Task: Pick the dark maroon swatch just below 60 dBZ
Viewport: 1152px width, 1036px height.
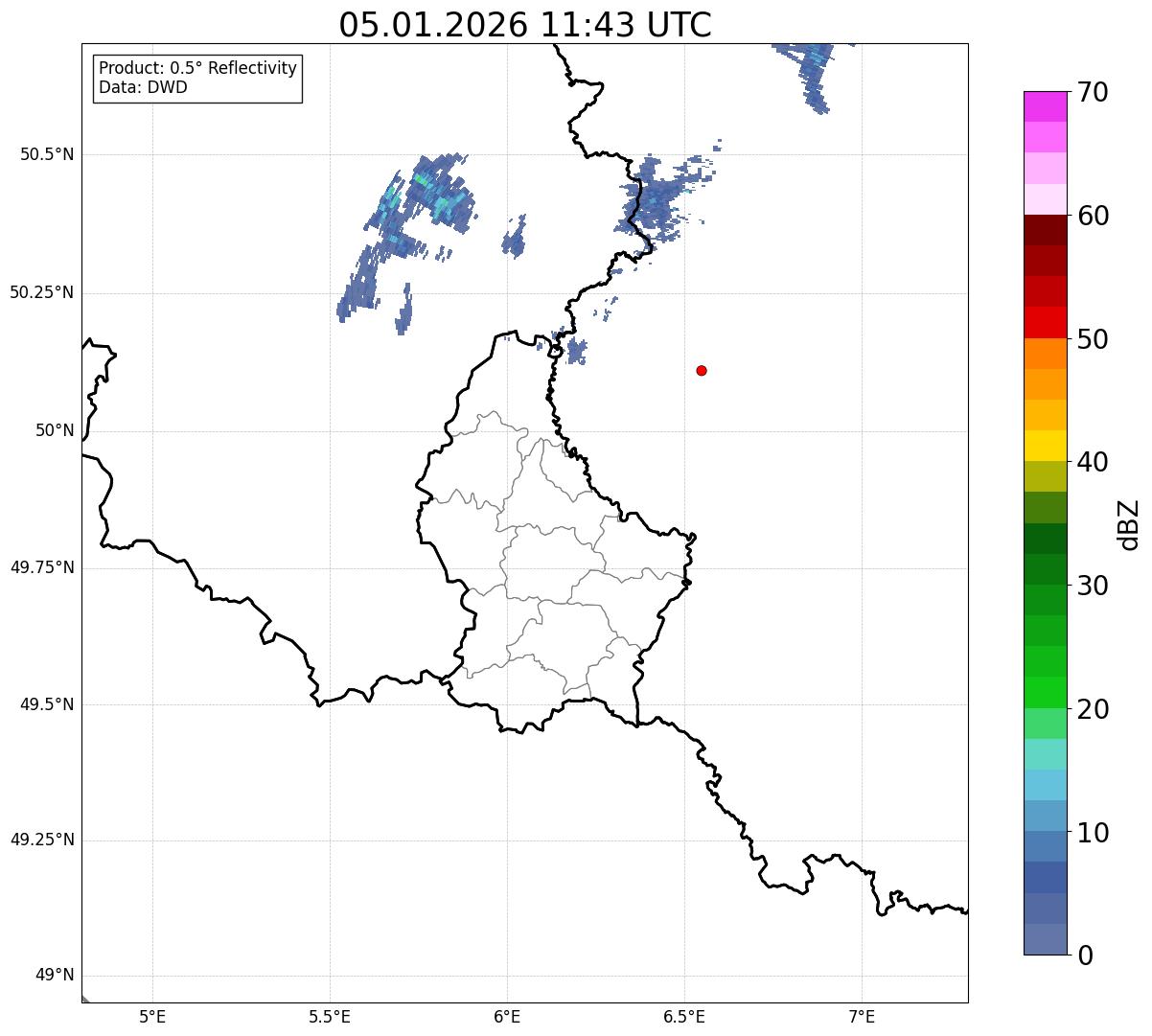Action: coord(1045,230)
